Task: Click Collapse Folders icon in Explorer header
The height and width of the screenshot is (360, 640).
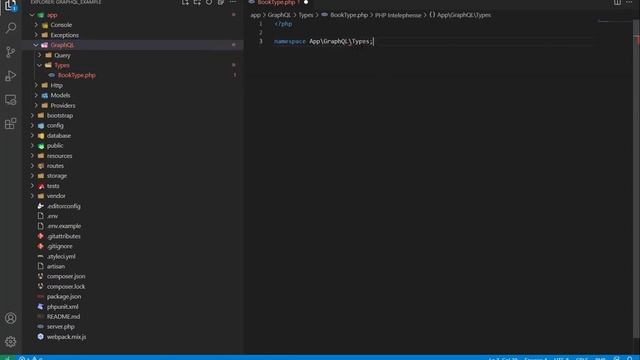Action: (x=221, y=2)
